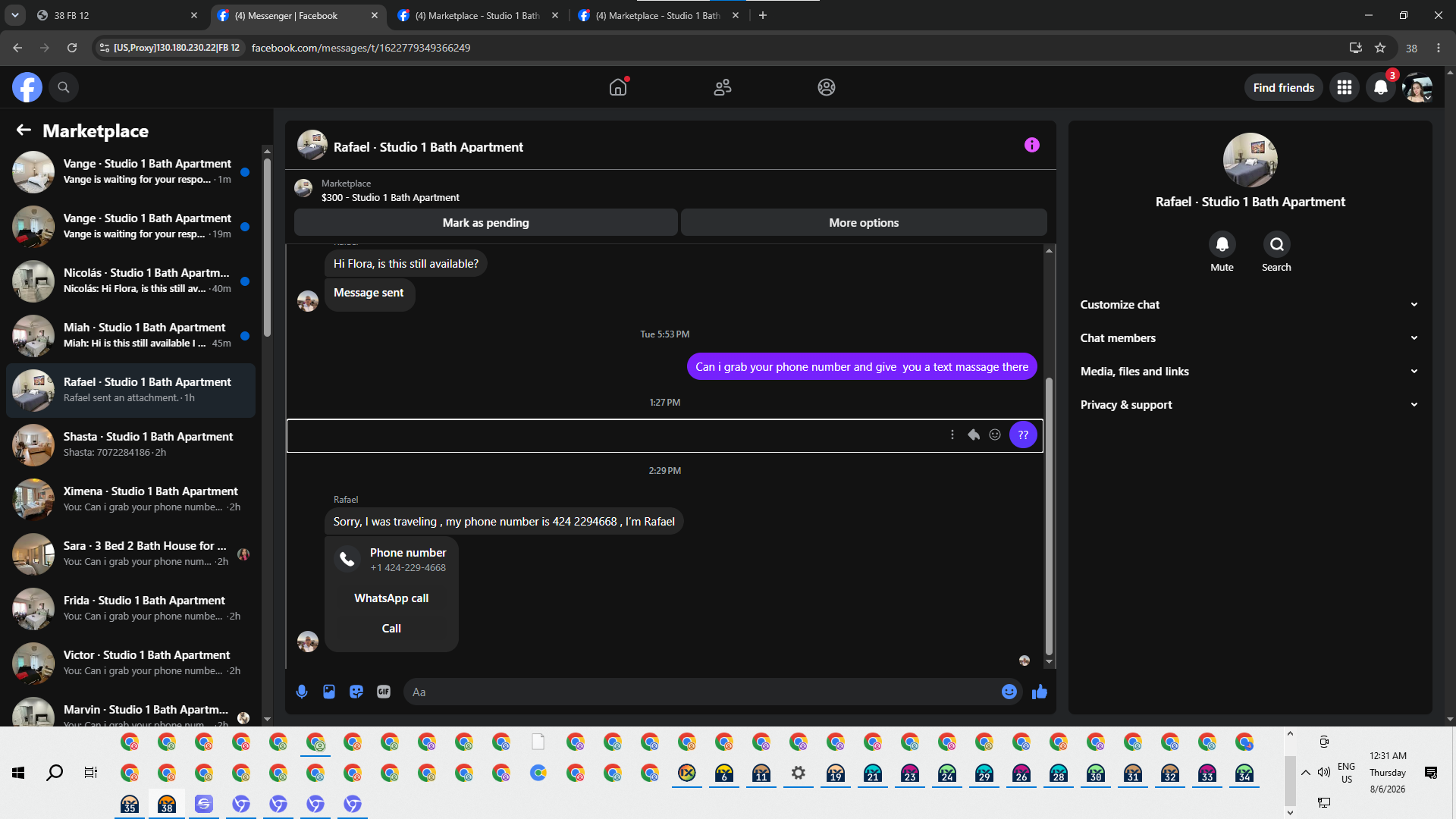The height and width of the screenshot is (819, 1456).
Task: Open the Frida Studio 1 Bath conversation
Action: [130, 609]
